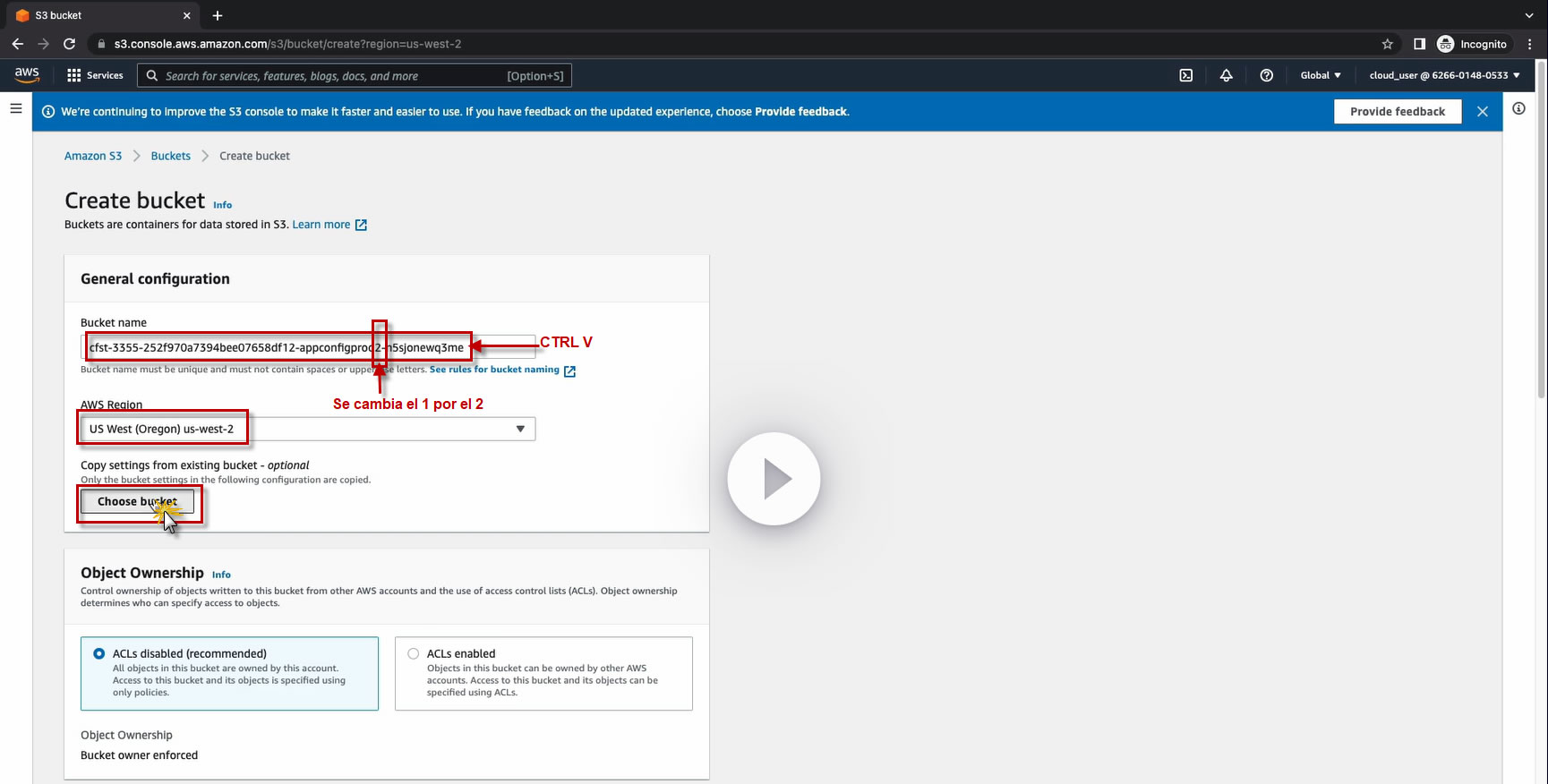Open Info link next to Create bucket
Screen dimensions: 1548x784
pyautogui.click(x=223, y=205)
